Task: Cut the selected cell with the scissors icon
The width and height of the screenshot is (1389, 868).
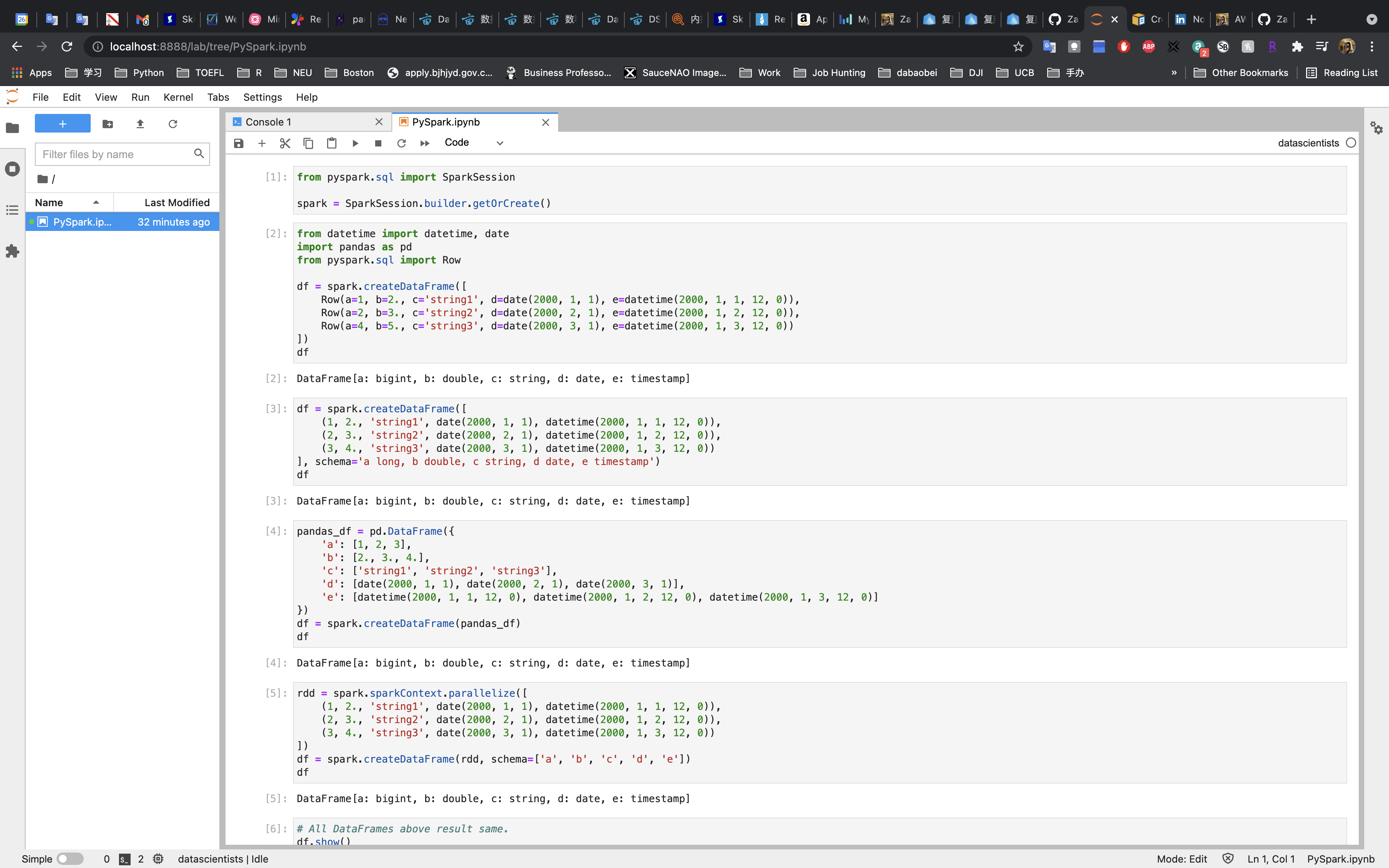Action: point(285,143)
